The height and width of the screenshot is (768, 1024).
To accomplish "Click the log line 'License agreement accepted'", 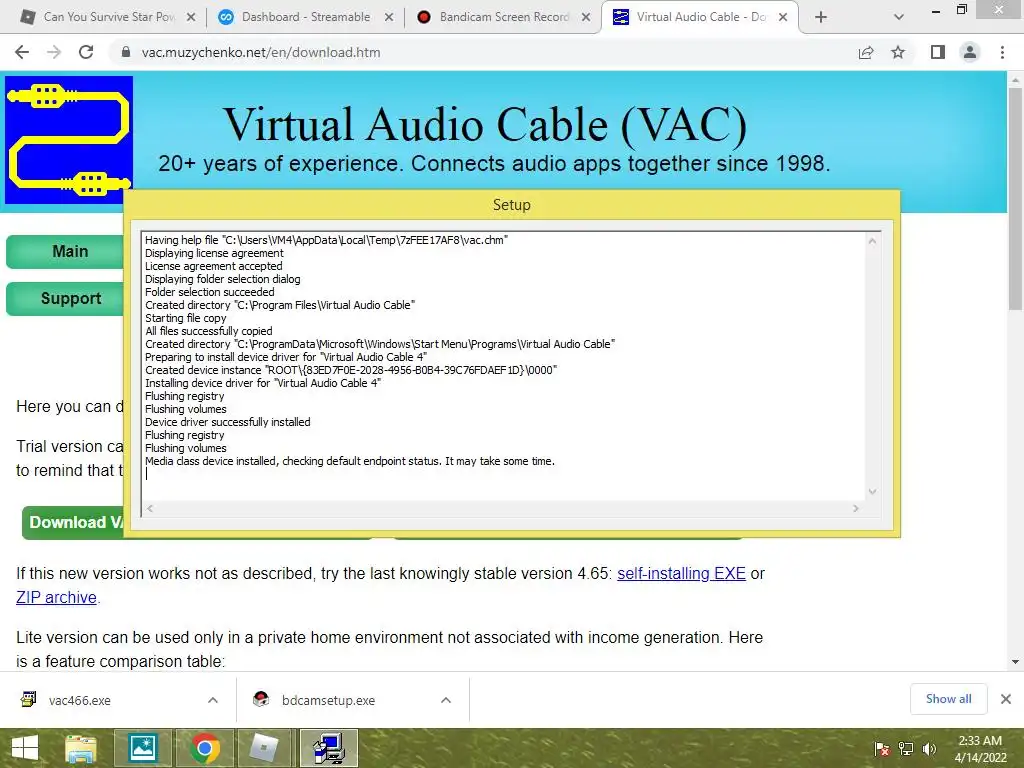I will click(x=214, y=266).
